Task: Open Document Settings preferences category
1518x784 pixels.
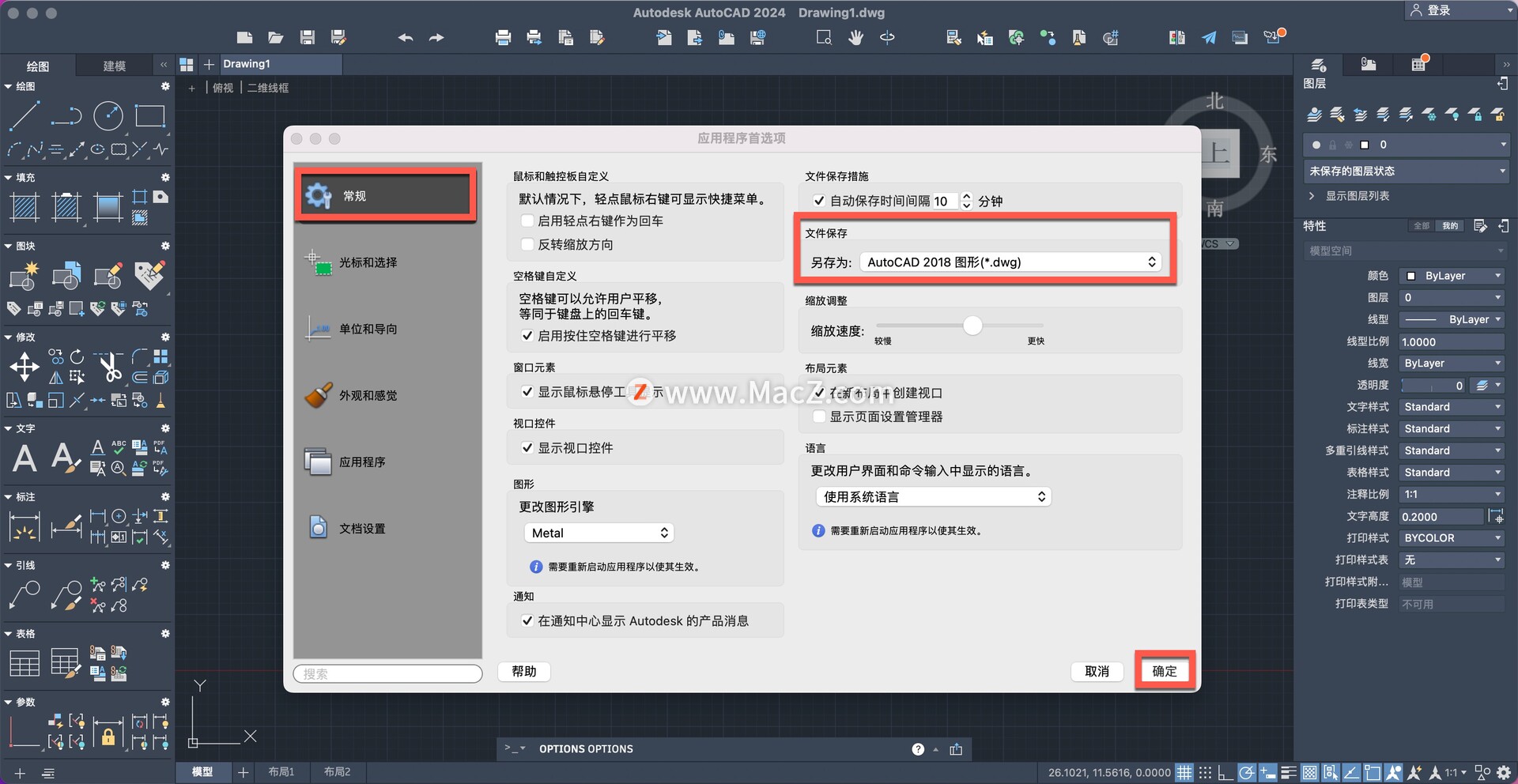Action: [387, 528]
